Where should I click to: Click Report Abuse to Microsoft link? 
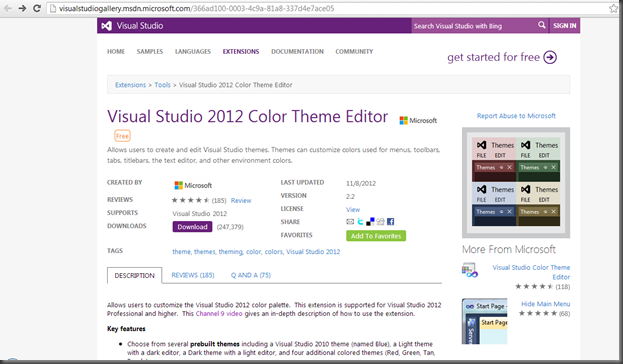point(516,116)
